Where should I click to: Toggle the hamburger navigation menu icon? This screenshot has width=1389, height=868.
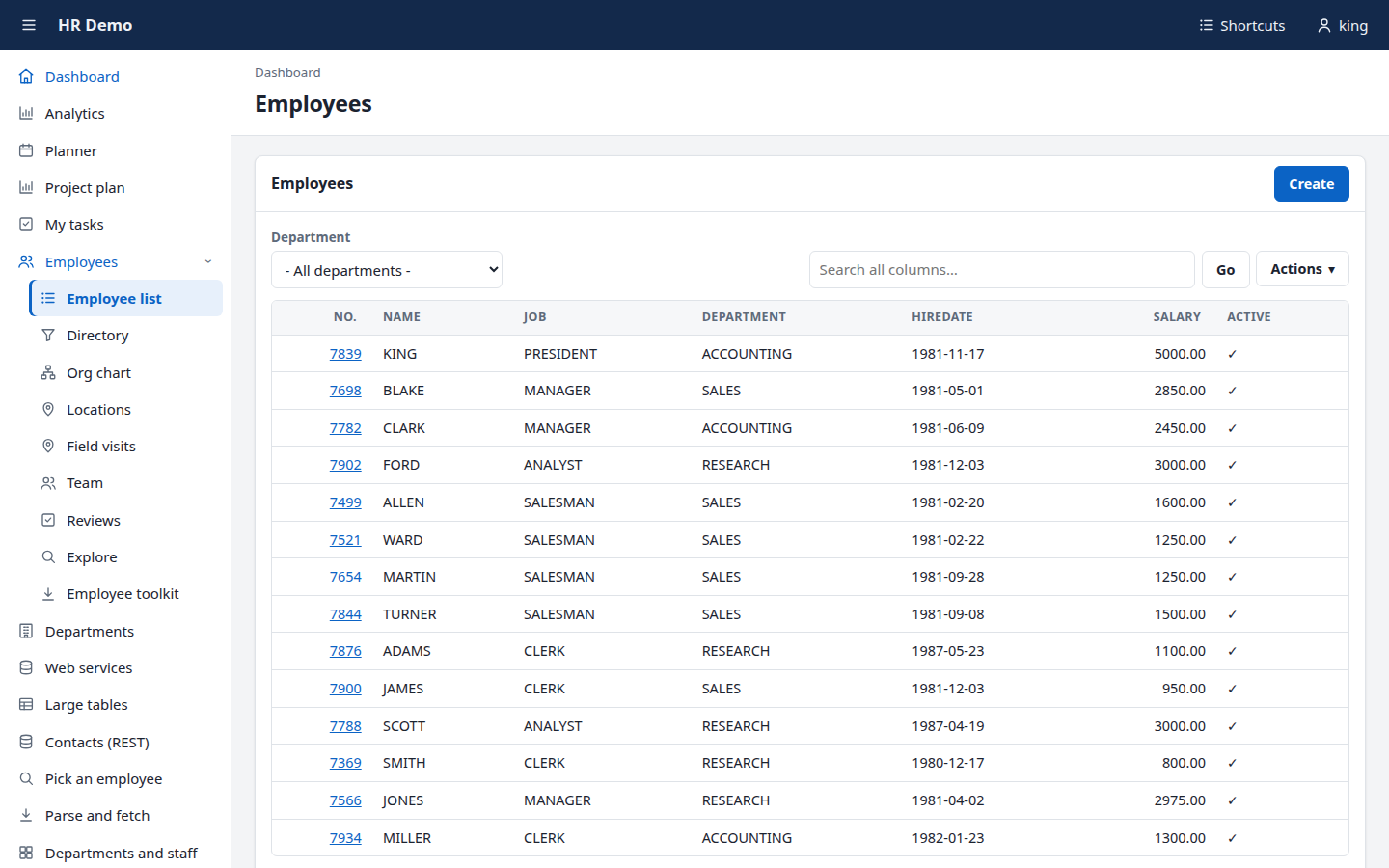click(x=29, y=25)
